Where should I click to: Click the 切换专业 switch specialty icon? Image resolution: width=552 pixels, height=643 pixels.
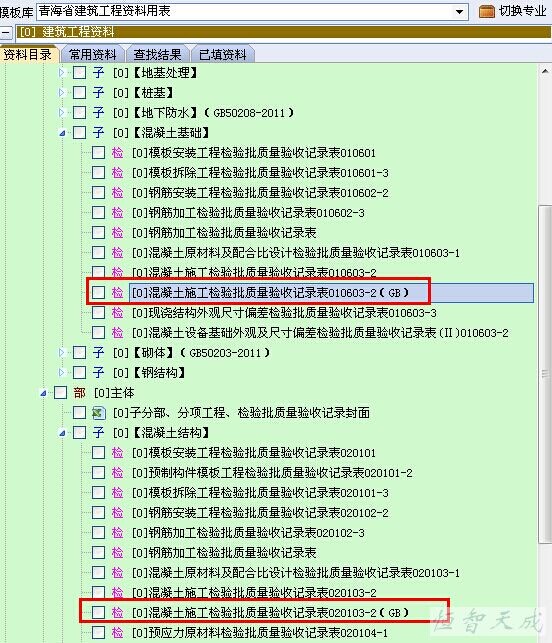pos(486,11)
